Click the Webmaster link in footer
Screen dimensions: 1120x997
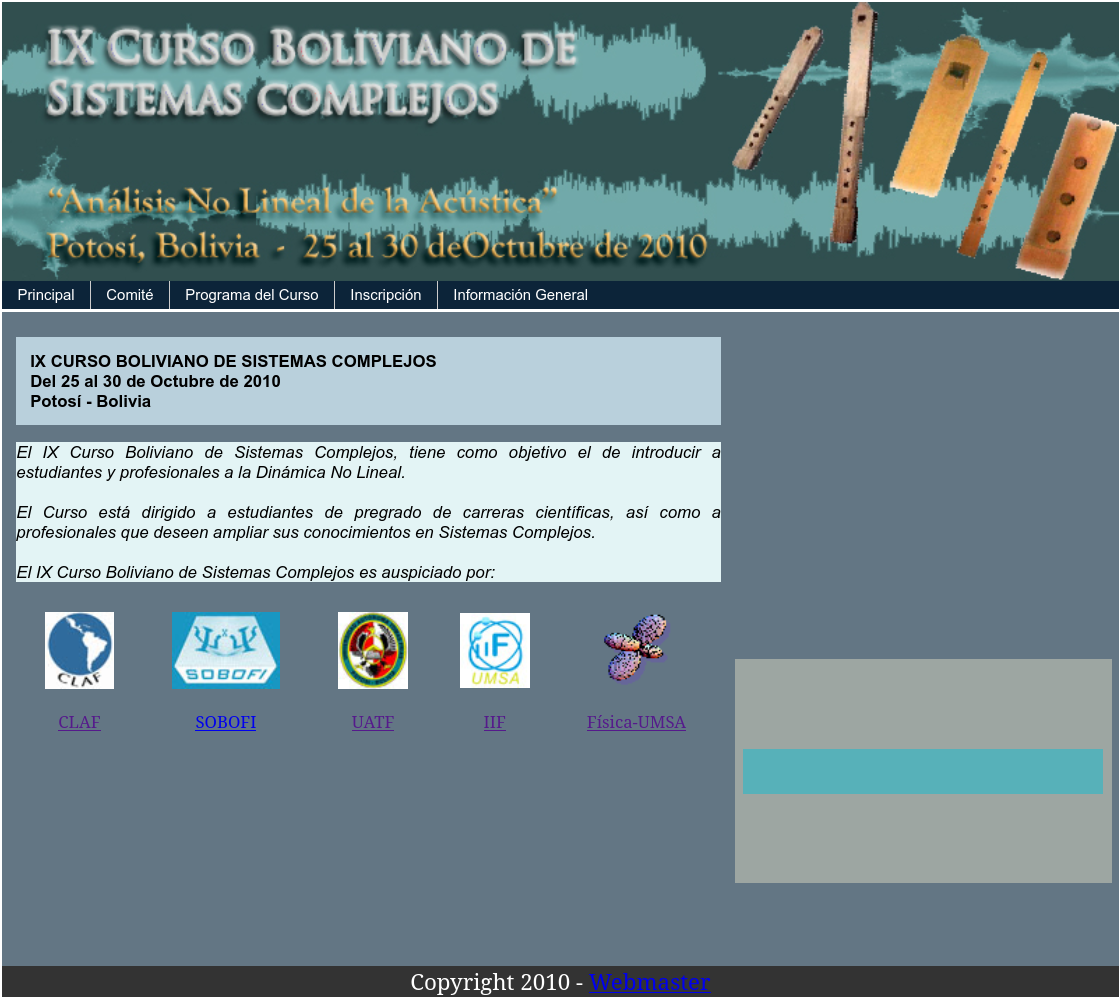(x=649, y=982)
